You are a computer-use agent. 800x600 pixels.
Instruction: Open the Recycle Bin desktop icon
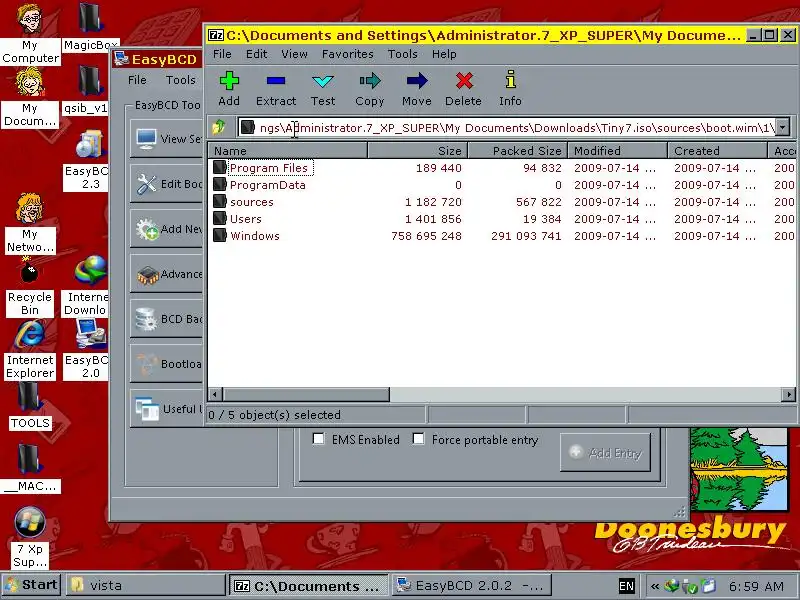point(30,287)
